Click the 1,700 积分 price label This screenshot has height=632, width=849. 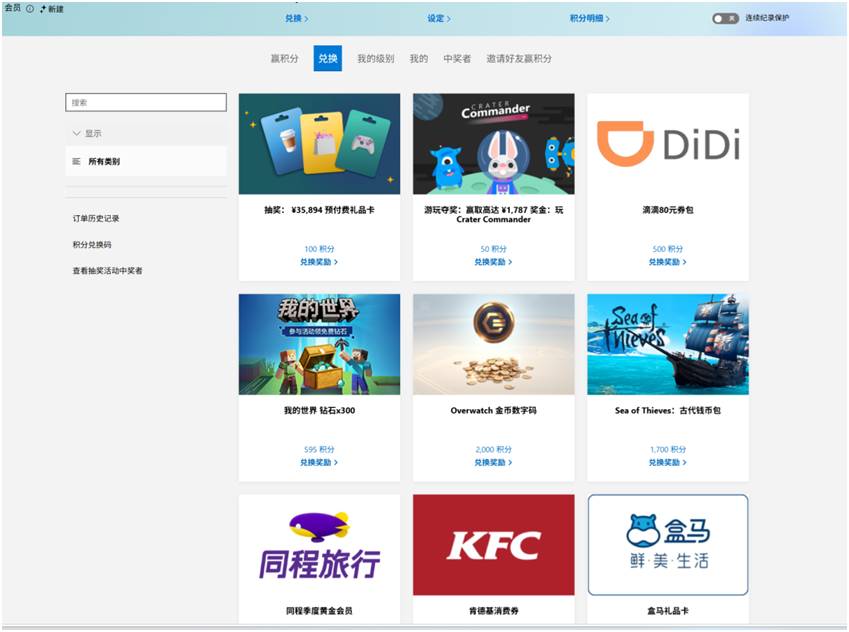pyautogui.click(x=668, y=449)
